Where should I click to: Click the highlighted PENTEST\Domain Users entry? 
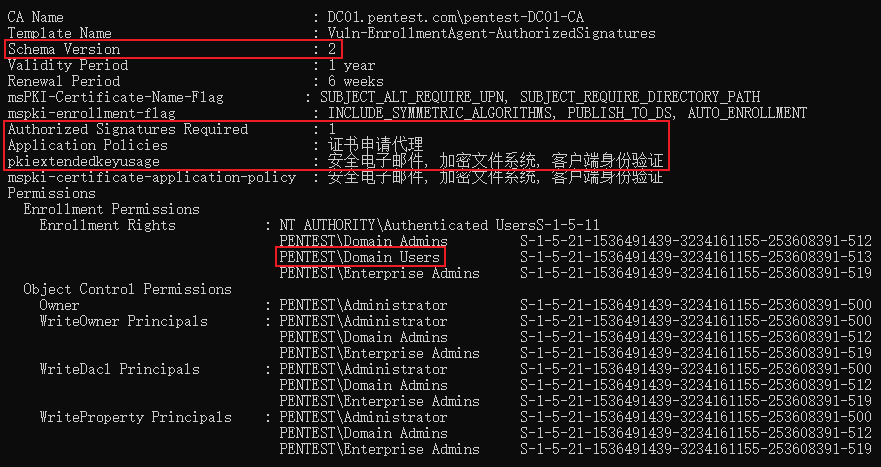[360, 257]
